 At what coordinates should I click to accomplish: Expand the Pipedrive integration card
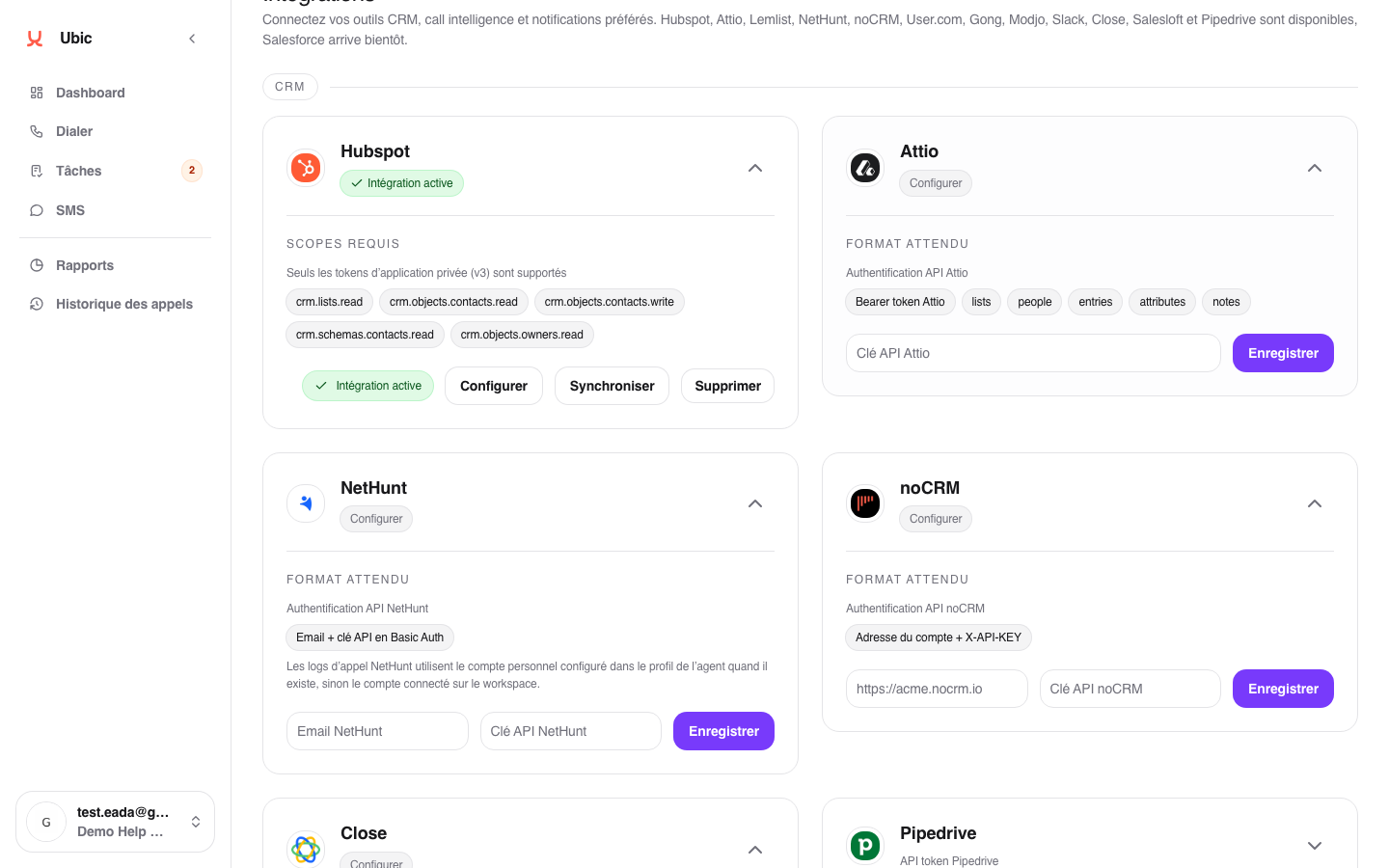click(1315, 846)
